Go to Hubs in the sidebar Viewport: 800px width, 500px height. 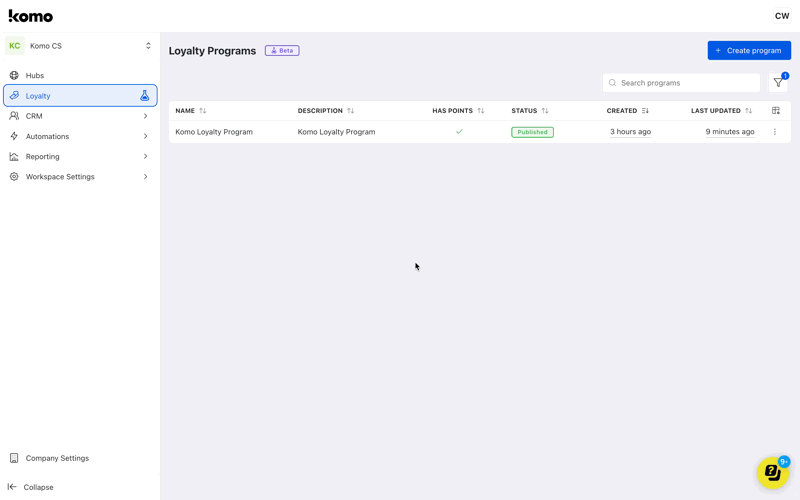coord(35,75)
